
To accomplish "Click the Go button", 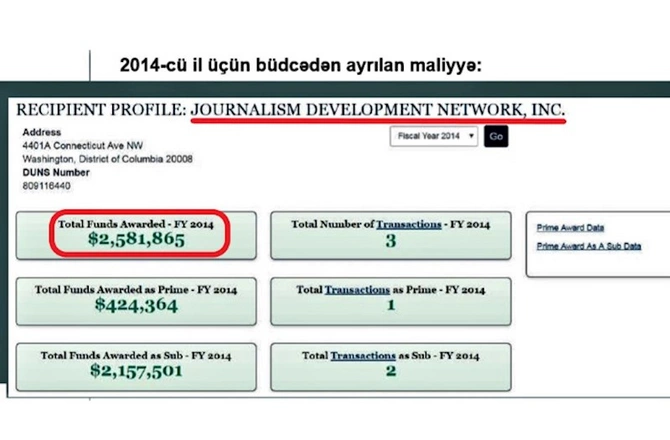I will click(x=496, y=136).
